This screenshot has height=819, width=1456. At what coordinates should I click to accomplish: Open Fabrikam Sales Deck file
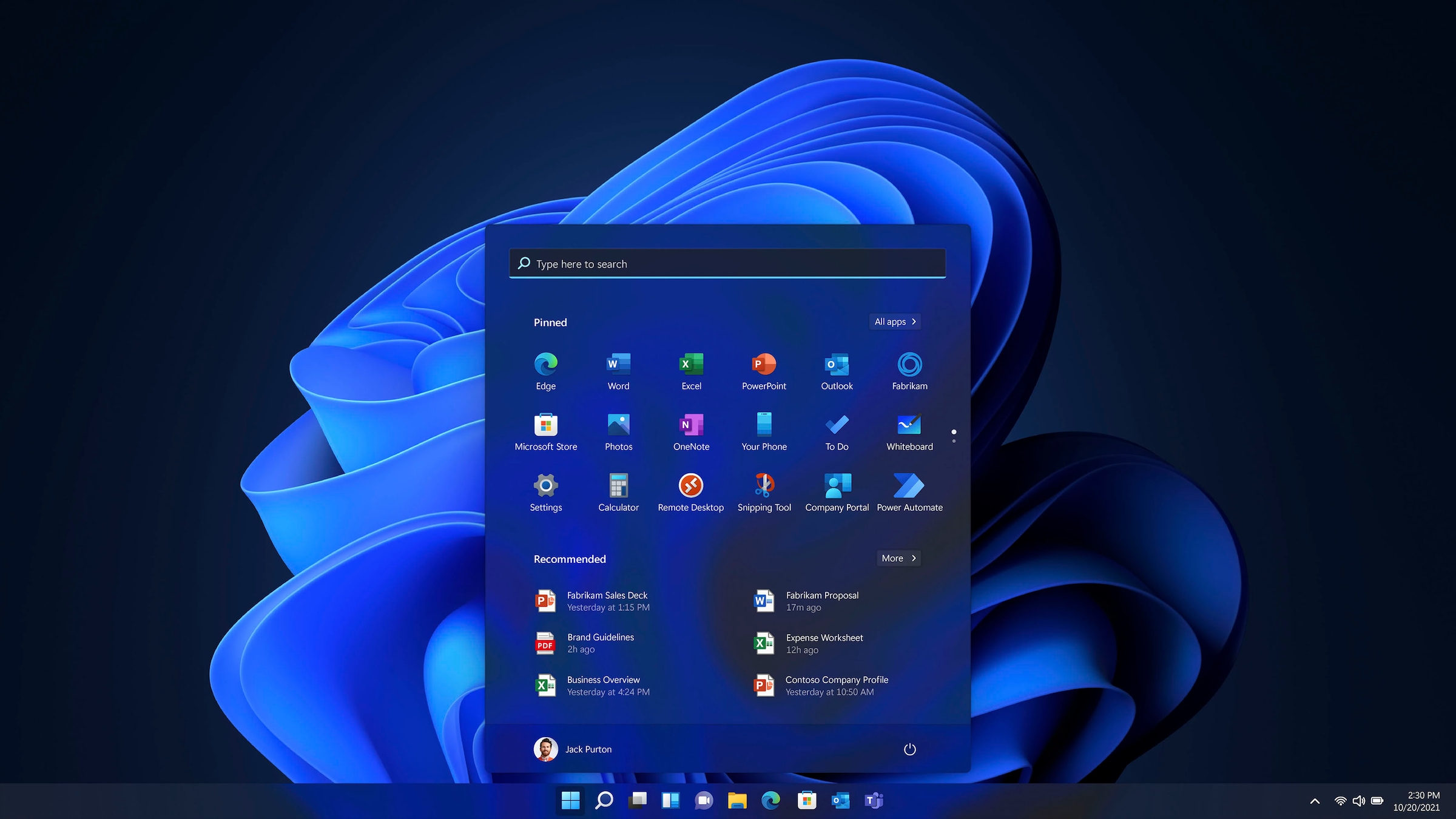tap(607, 600)
